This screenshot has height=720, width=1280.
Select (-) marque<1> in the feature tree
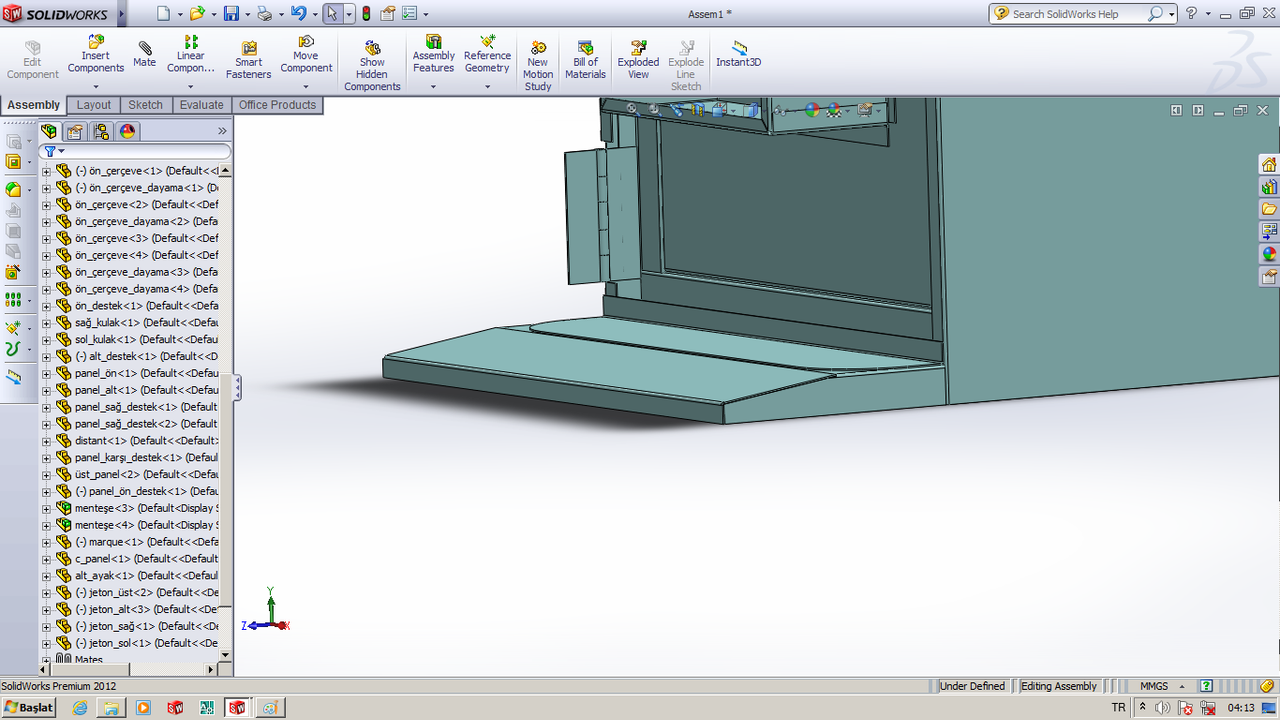(x=146, y=542)
